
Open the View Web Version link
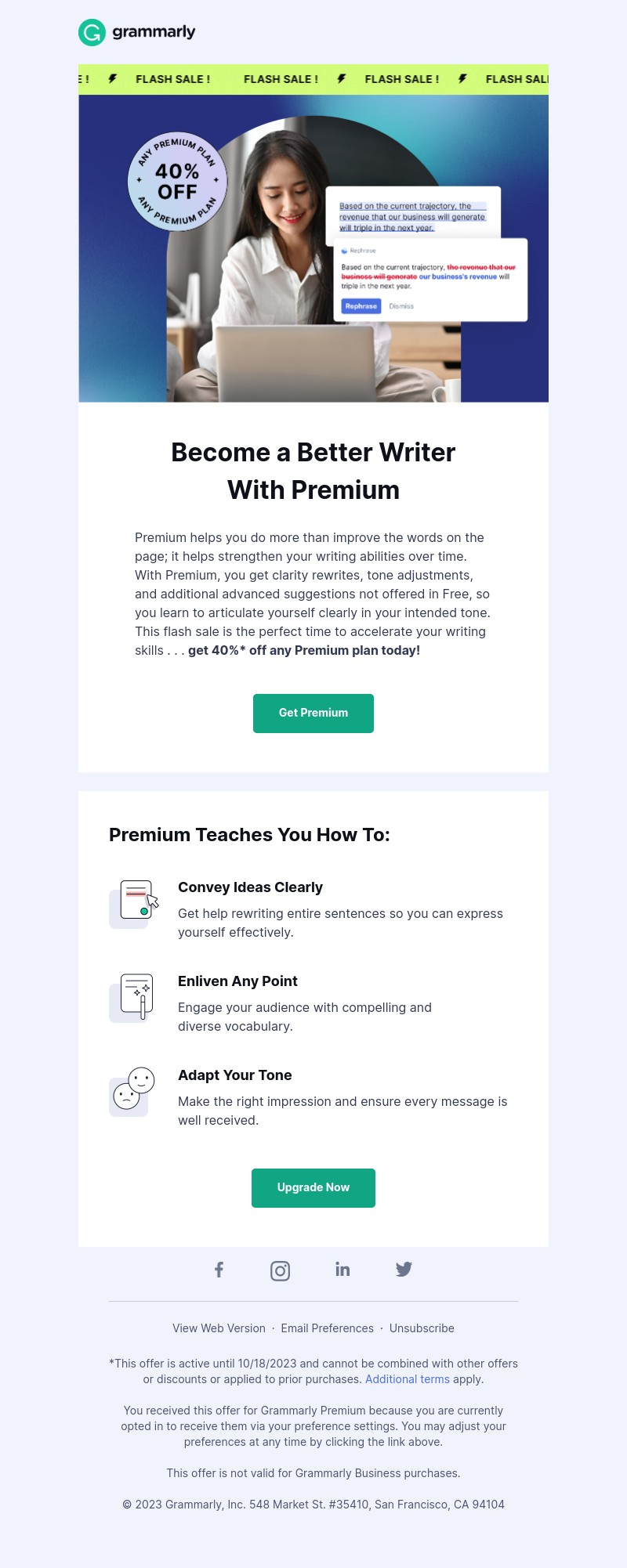(x=219, y=1328)
